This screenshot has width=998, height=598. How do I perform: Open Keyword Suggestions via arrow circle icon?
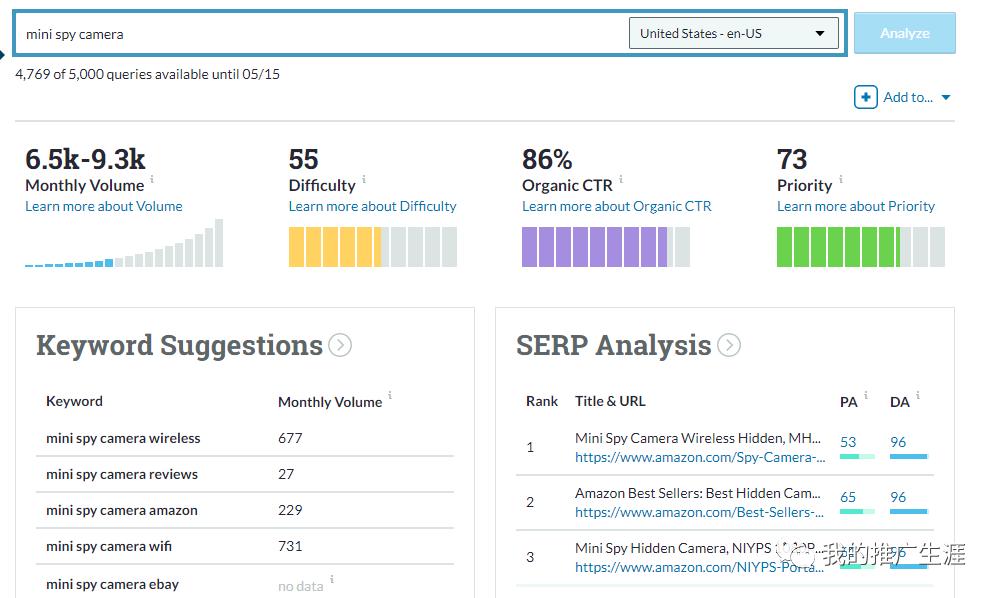[x=340, y=346]
